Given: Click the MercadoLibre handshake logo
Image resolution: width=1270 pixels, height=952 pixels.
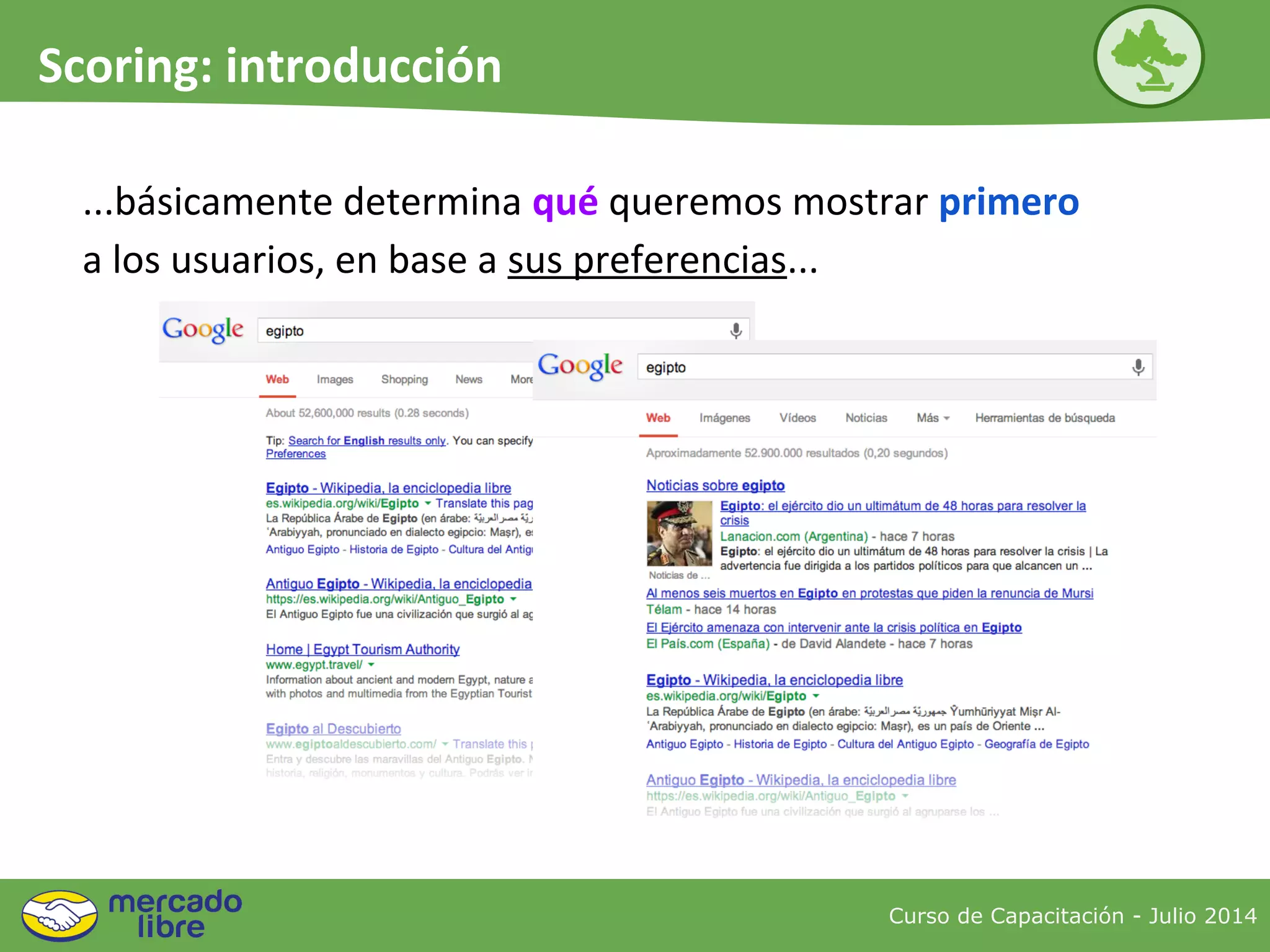Looking at the screenshot, I should pos(60,915).
